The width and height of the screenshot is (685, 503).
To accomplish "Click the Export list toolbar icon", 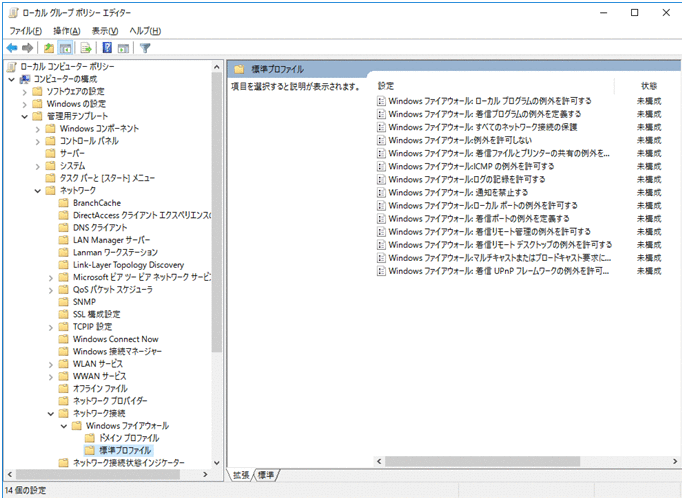I will click(x=86, y=48).
